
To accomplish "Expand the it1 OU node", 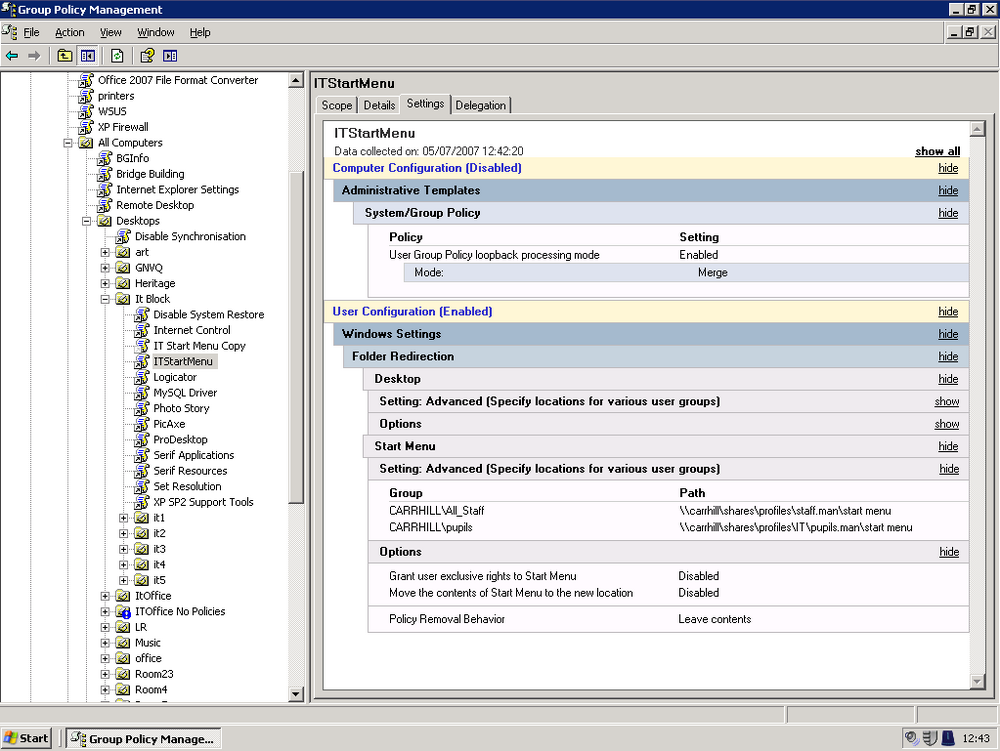I will pyautogui.click(x=124, y=518).
